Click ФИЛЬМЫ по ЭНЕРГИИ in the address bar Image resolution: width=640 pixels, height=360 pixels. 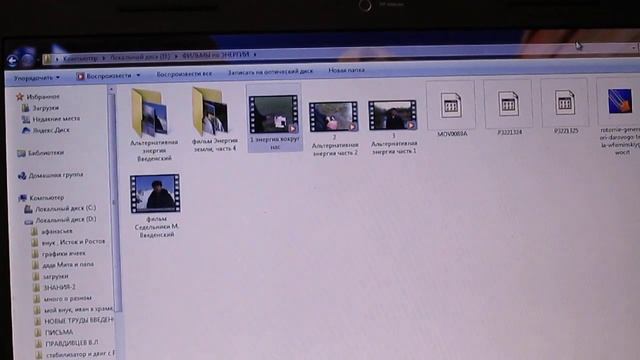(x=215, y=55)
